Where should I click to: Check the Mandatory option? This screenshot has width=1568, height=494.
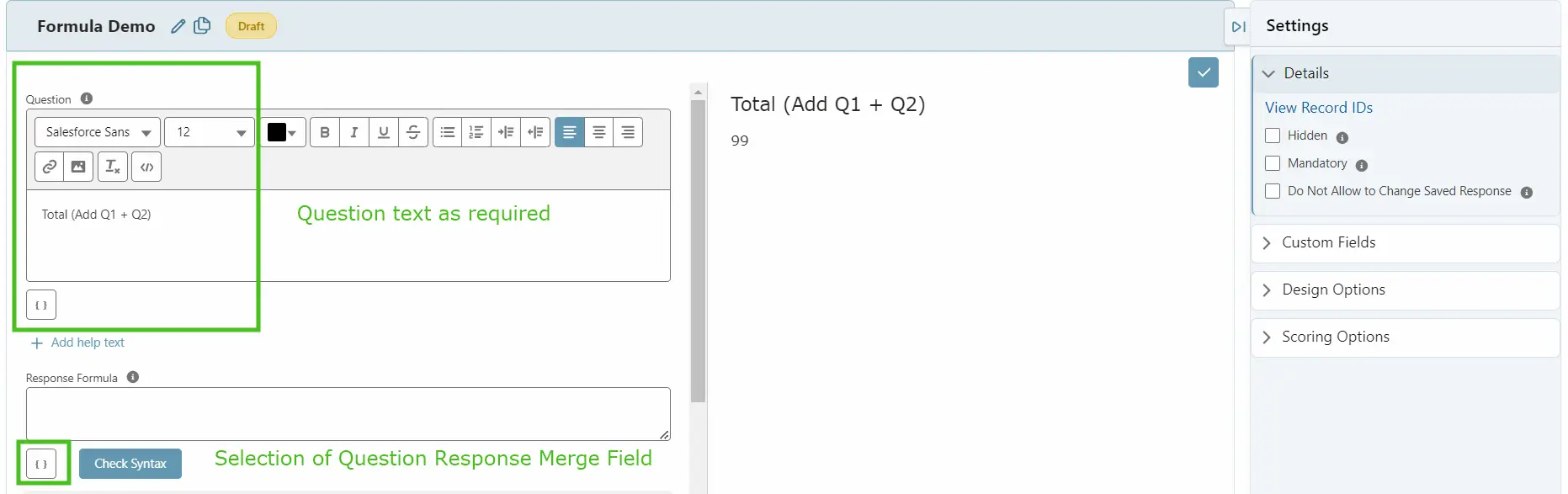coord(1273,163)
